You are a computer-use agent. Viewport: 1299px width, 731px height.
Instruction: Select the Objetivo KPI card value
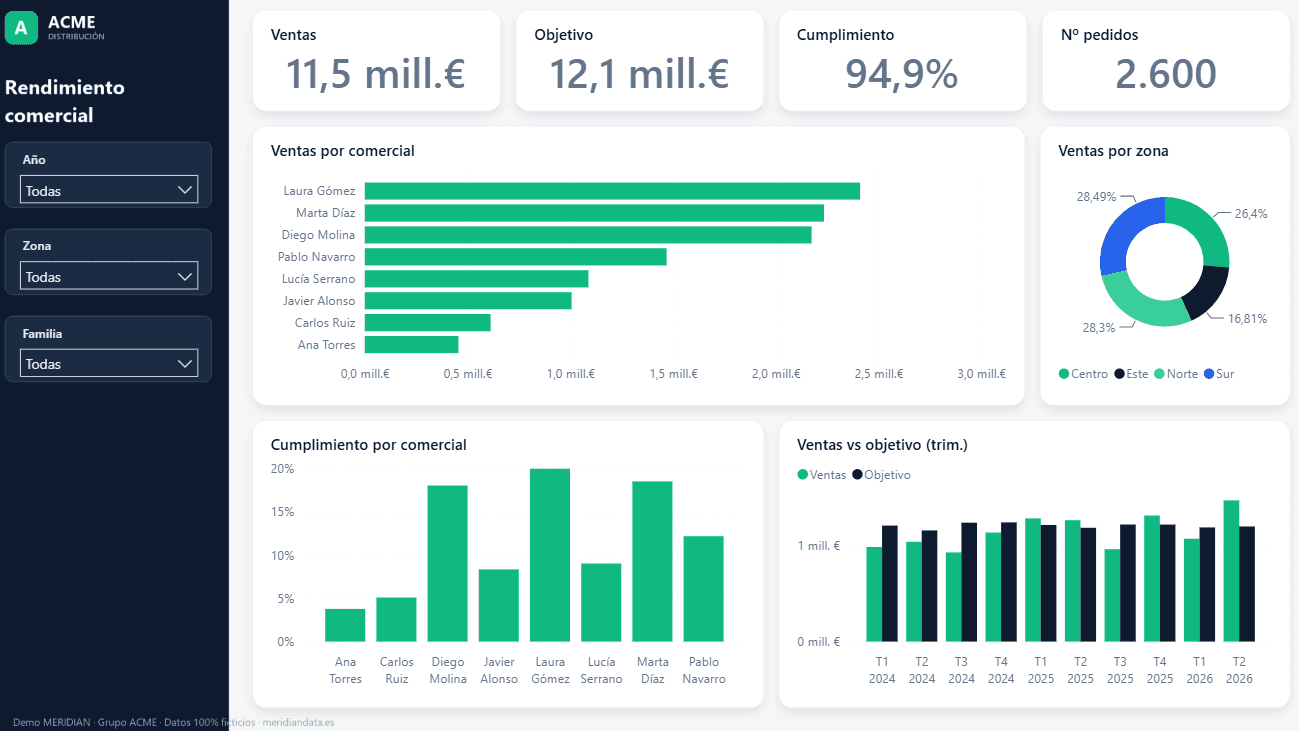point(639,74)
